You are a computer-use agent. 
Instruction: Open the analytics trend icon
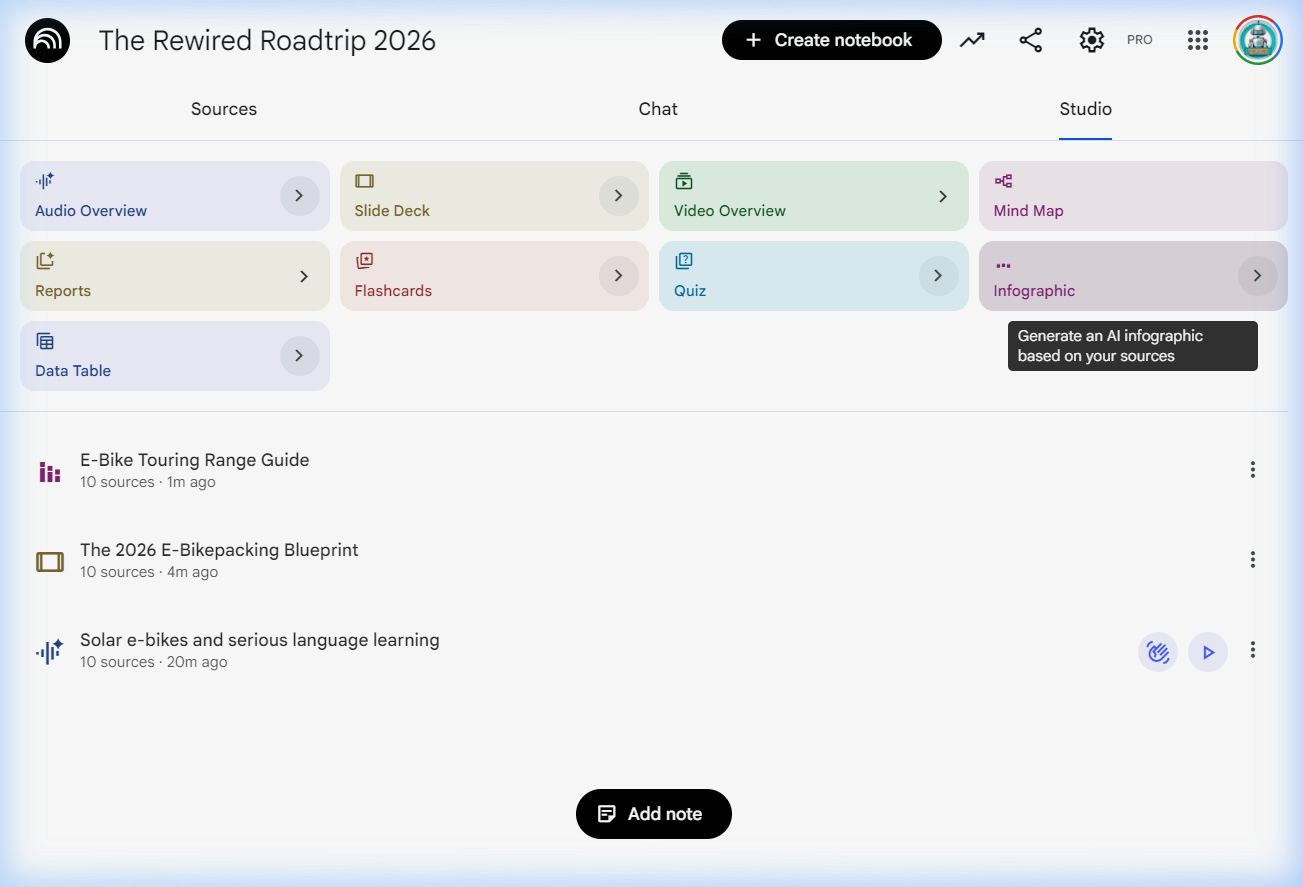[x=972, y=40]
